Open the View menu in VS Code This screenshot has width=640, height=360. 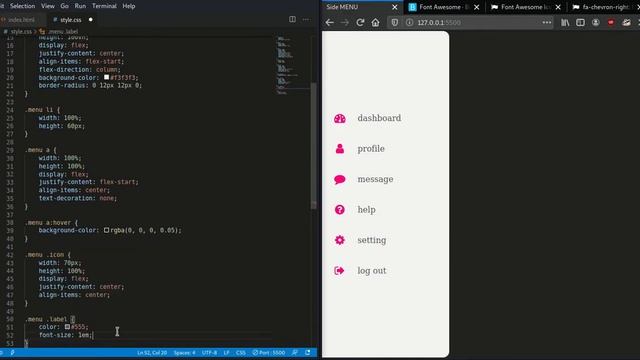[x=48, y=6]
